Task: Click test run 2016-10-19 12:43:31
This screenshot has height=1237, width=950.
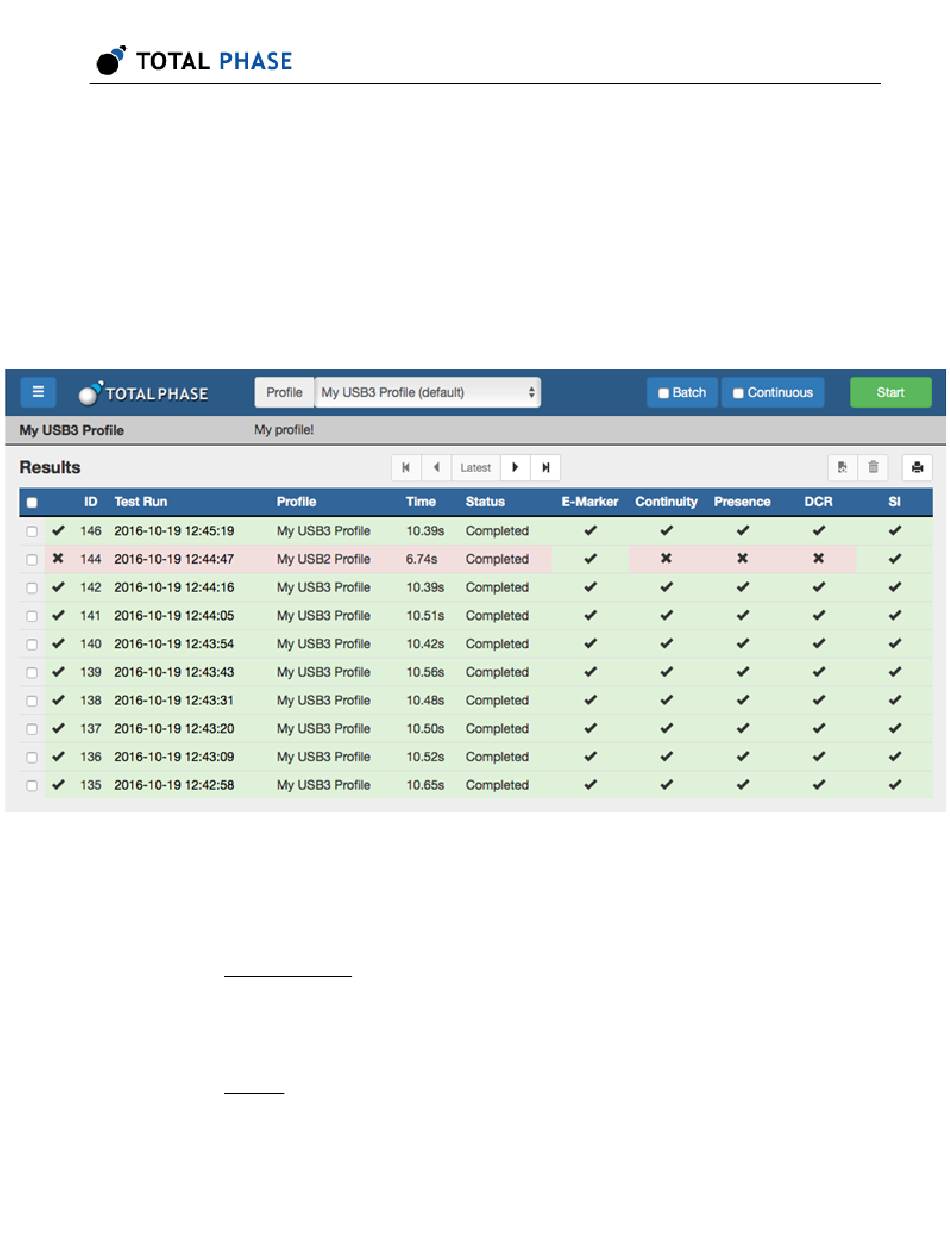Action: (174, 700)
